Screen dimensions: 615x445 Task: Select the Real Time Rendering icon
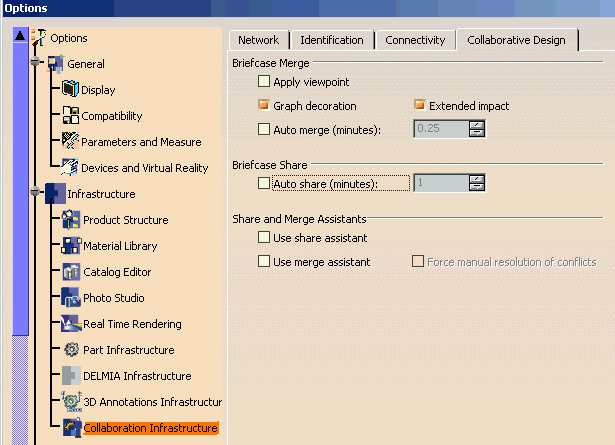(72, 324)
